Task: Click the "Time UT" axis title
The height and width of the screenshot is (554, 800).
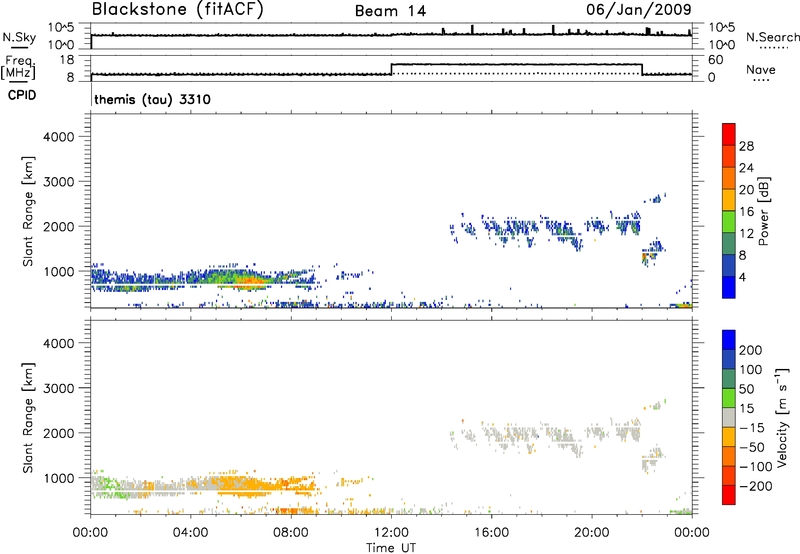Action: pyautogui.click(x=391, y=548)
